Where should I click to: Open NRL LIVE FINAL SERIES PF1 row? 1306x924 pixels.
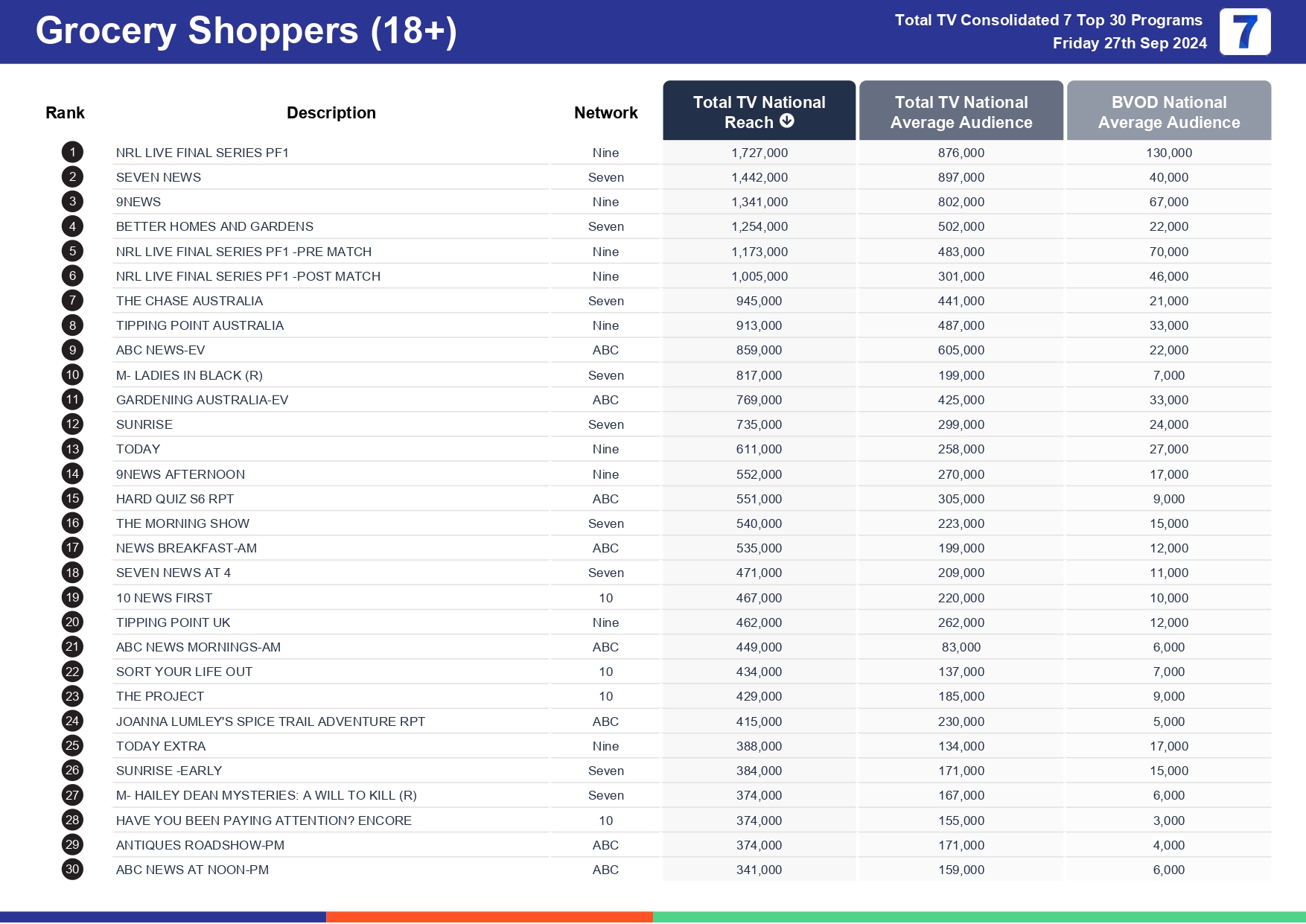[202, 153]
